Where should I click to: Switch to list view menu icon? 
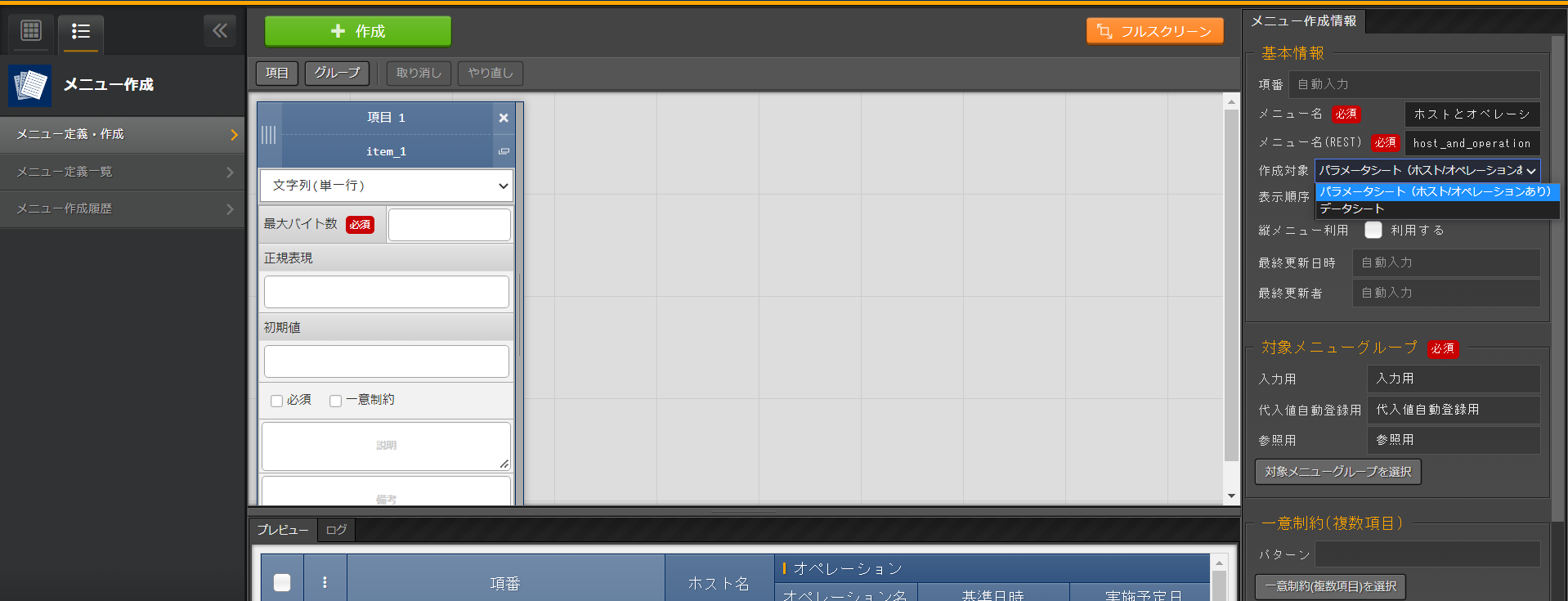pos(81,32)
